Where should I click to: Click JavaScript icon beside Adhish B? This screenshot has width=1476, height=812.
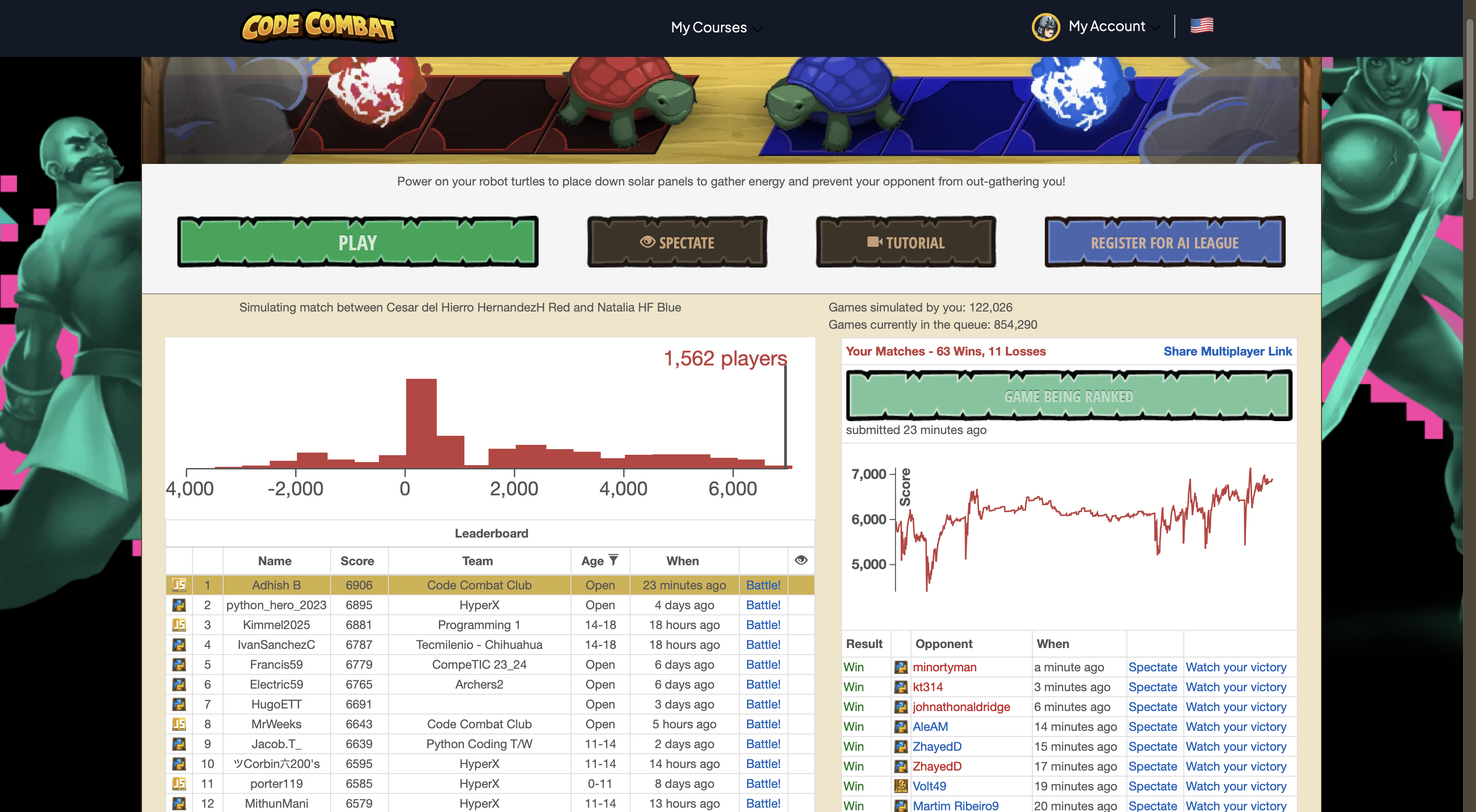click(179, 585)
